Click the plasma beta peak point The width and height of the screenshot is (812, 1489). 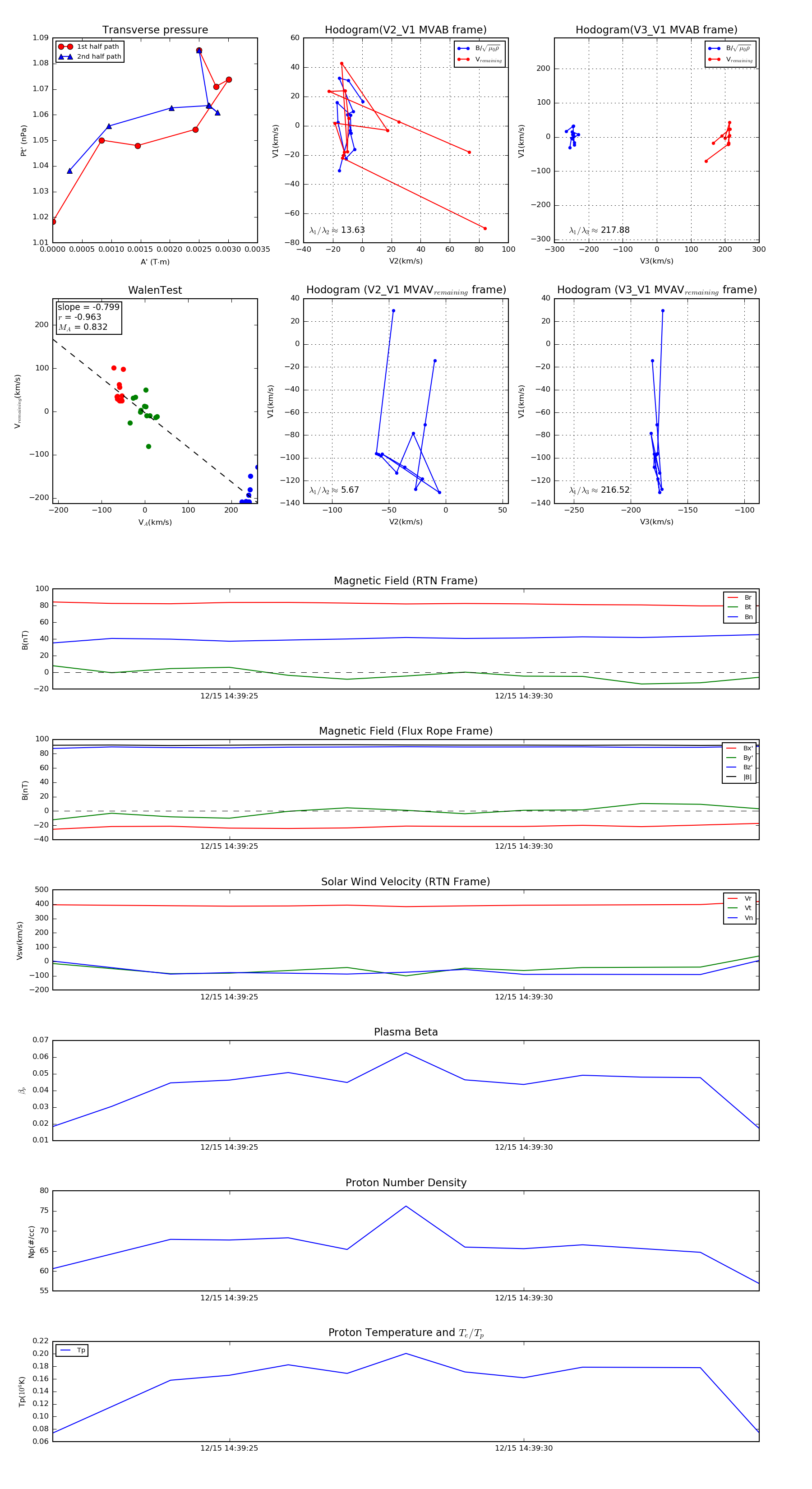406,1053
